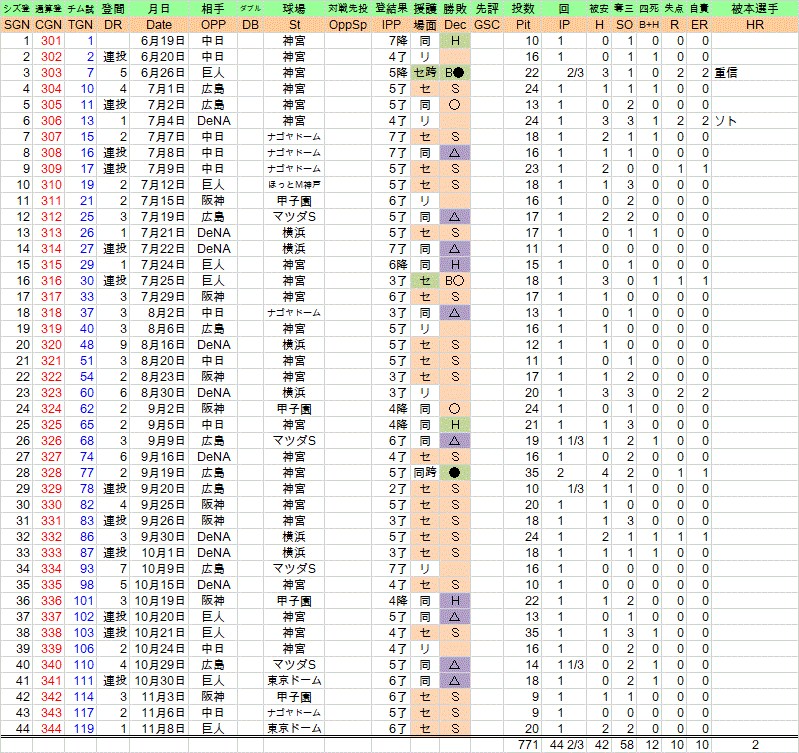Click the ● decision cell for 9月19日
This screenshot has width=799, height=753.
(x=455, y=473)
